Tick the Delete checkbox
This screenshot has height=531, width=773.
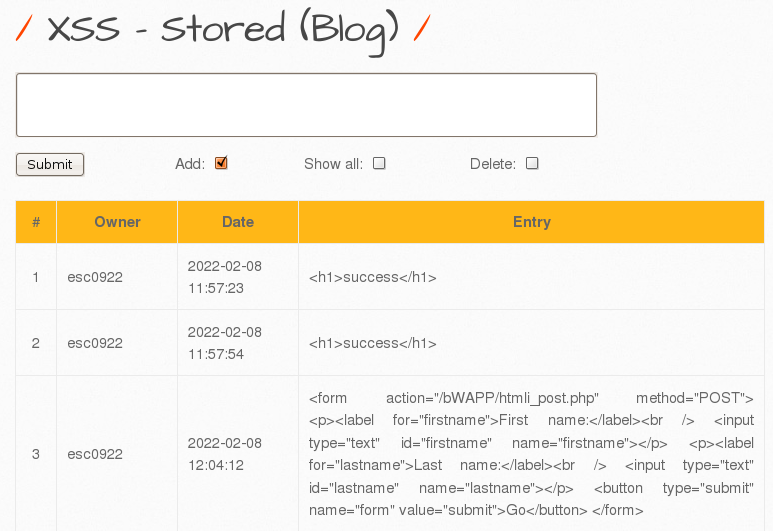click(x=532, y=163)
